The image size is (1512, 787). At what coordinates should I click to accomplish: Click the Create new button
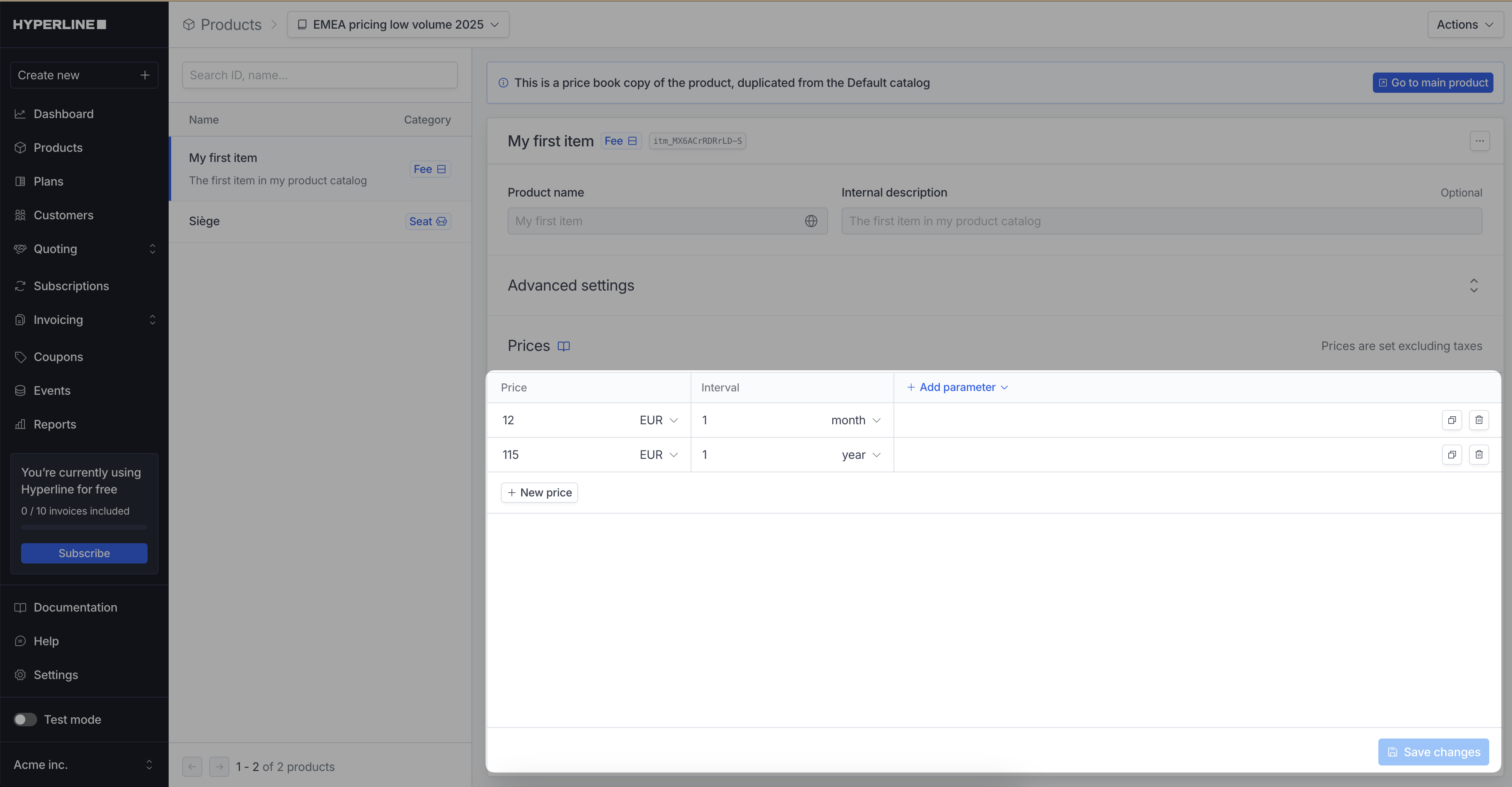84,75
